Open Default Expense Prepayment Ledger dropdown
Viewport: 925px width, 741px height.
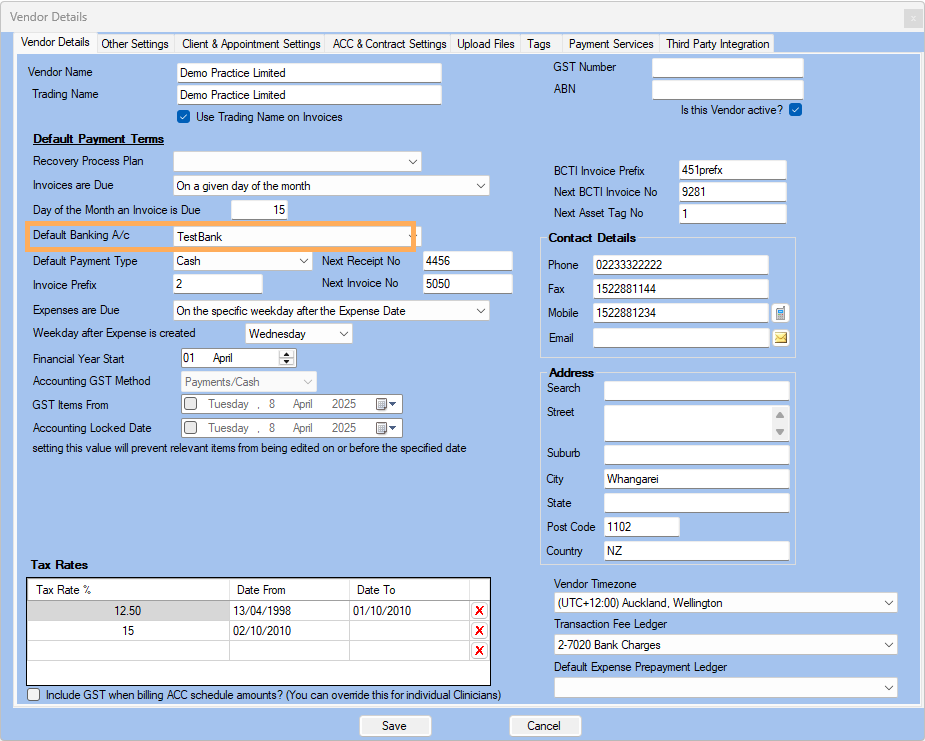[x=888, y=688]
